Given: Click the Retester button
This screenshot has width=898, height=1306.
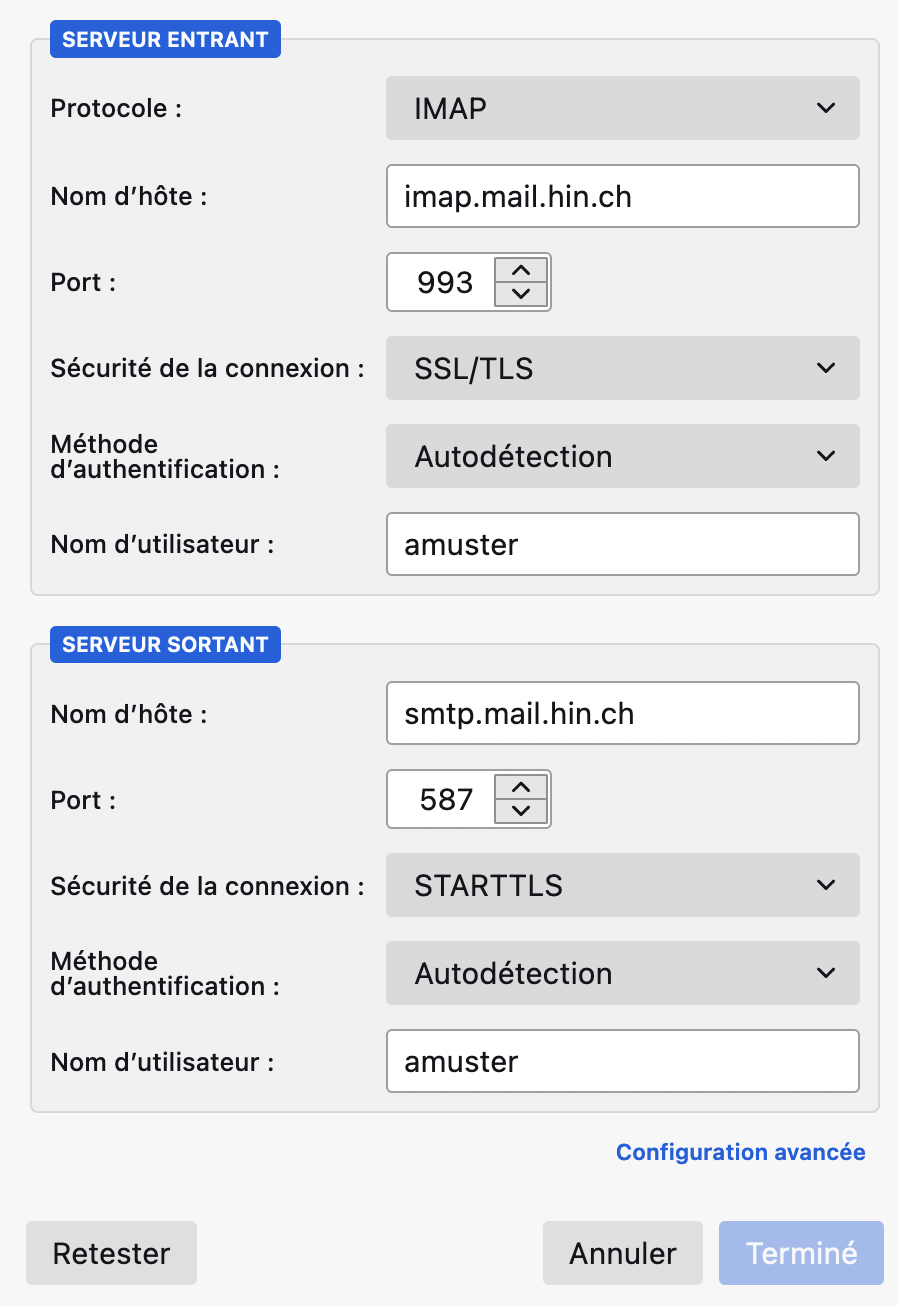Looking at the screenshot, I should pos(111,1253).
